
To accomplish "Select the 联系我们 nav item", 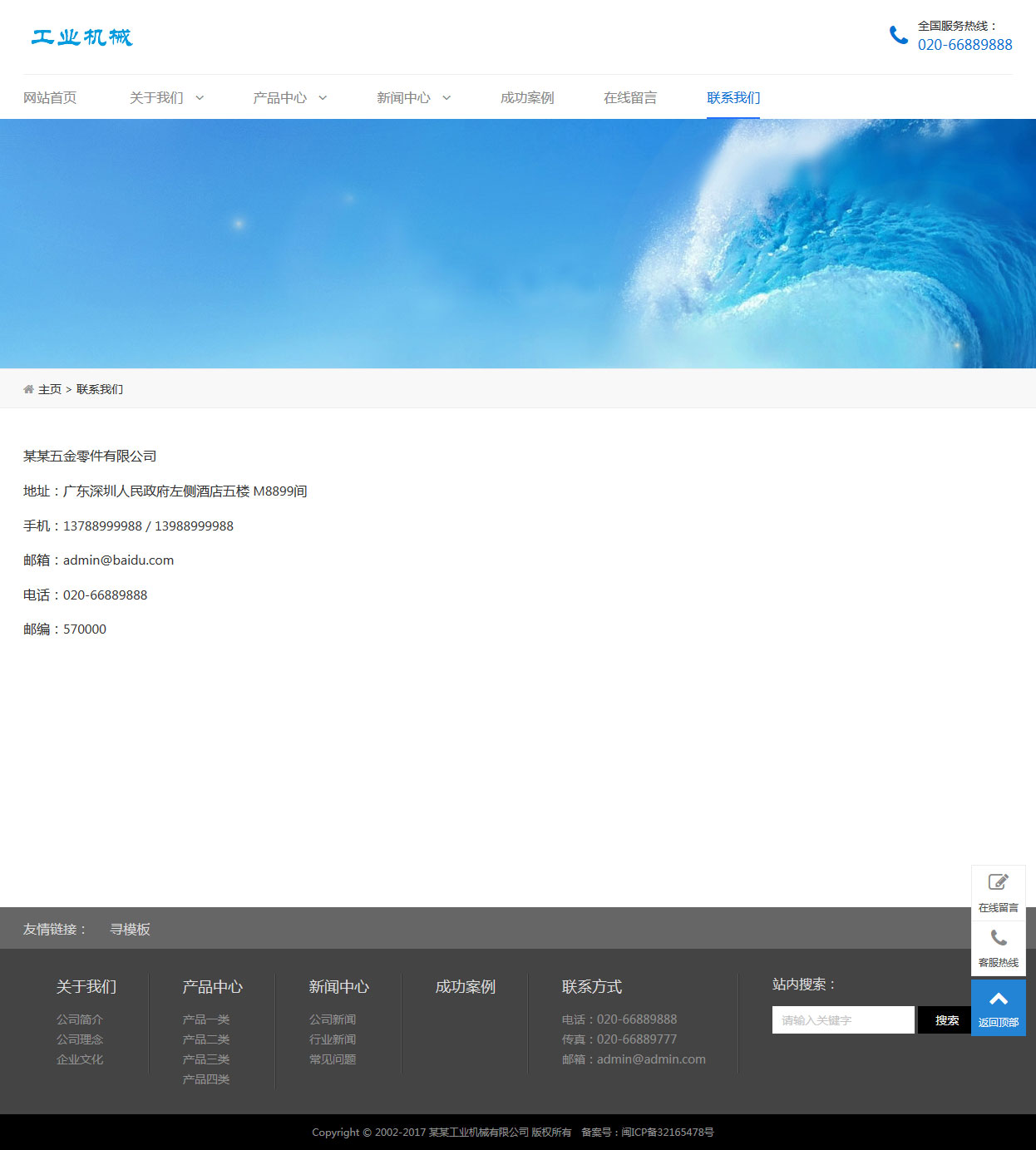I will 733,98.
